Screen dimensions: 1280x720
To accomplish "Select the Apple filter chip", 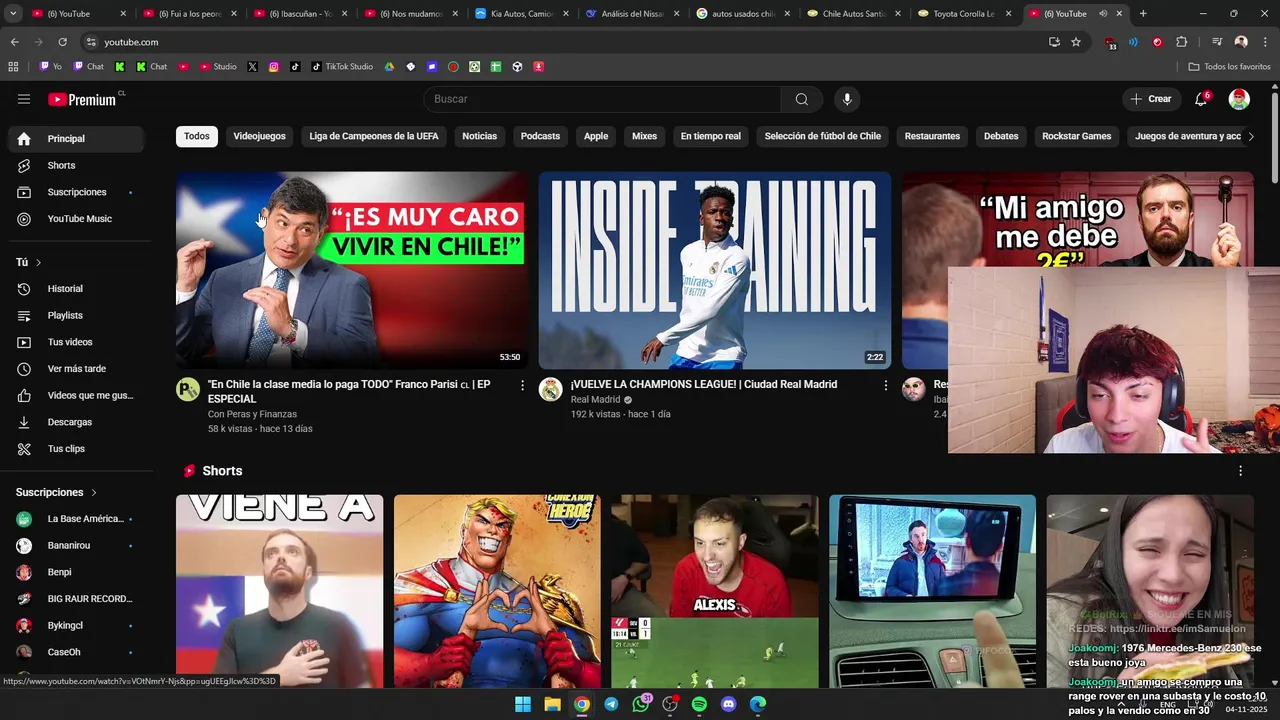I will coord(596,136).
